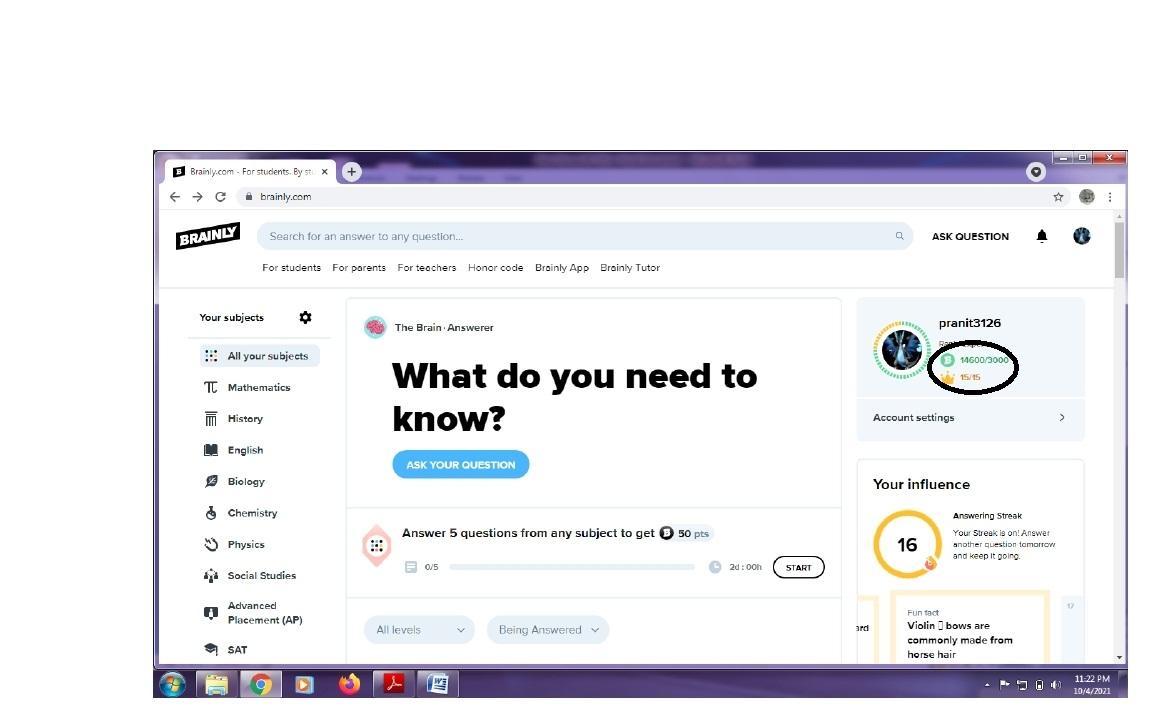Open All levels dropdown
1170x709 pixels.
tap(419, 630)
